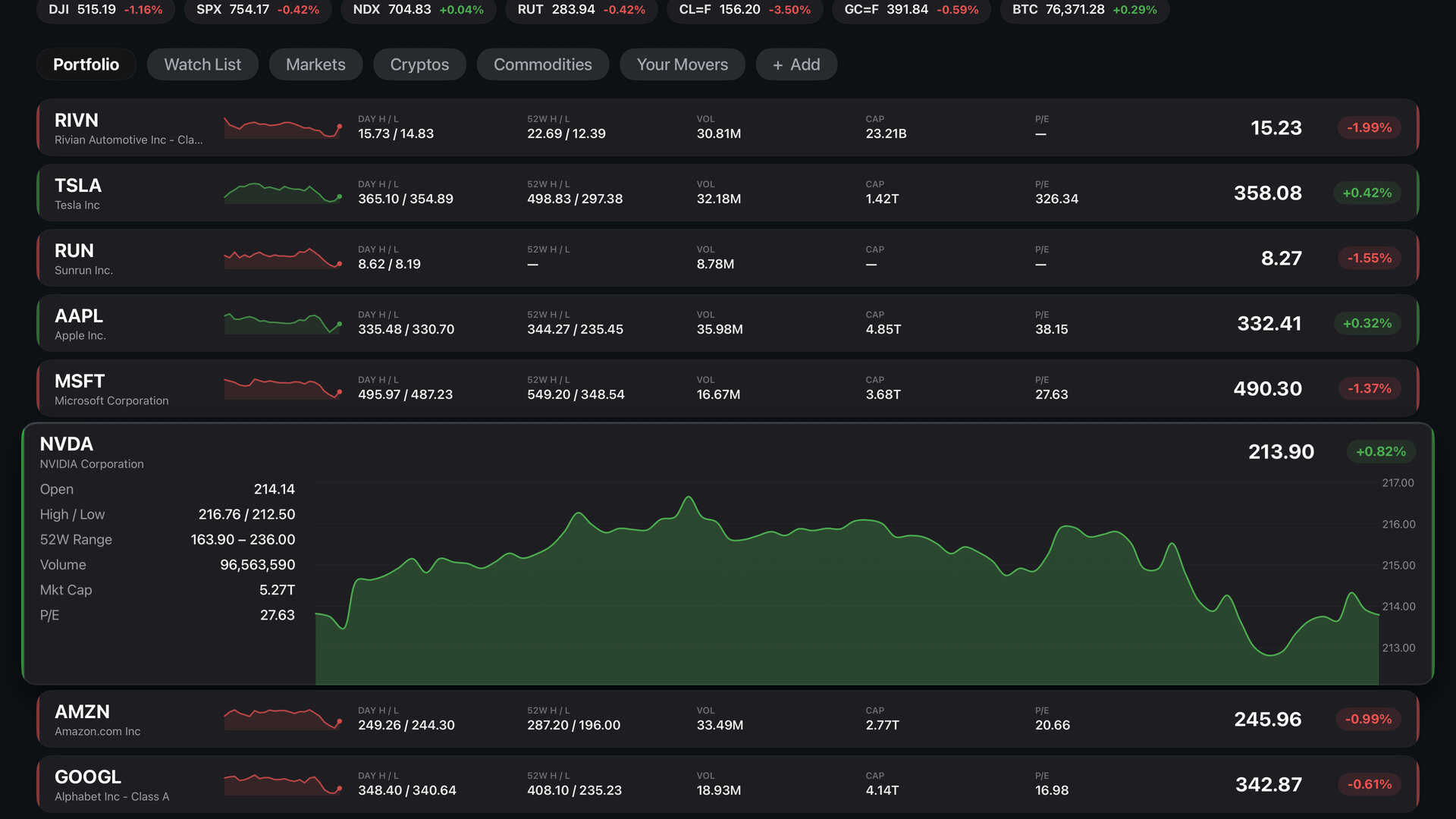The width and height of the screenshot is (1456, 819).
Task: Click the AMZN sparkline chart
Action: 283,719
